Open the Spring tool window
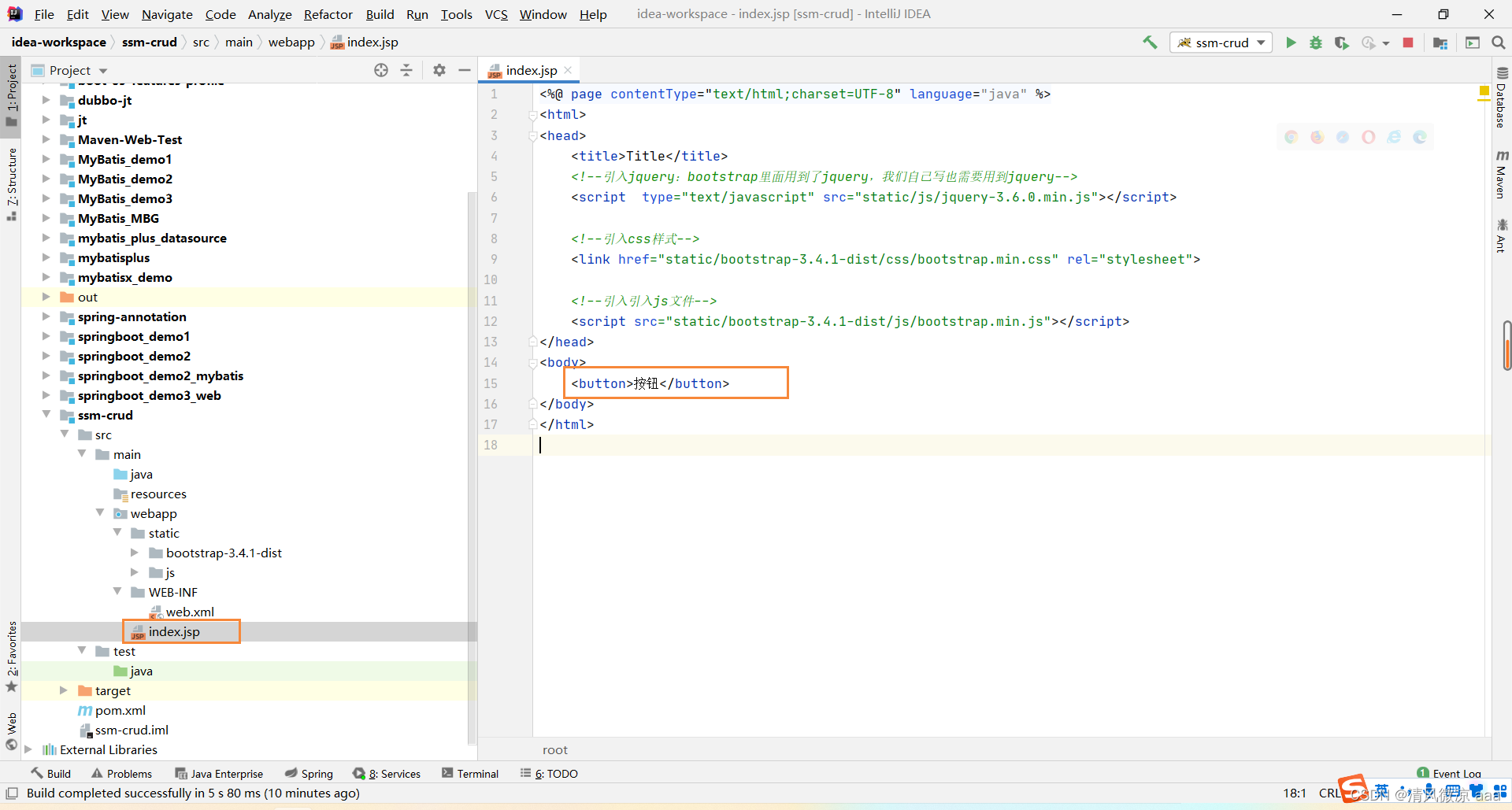Viewport: 1512px width, 810px height. point(309,774)
